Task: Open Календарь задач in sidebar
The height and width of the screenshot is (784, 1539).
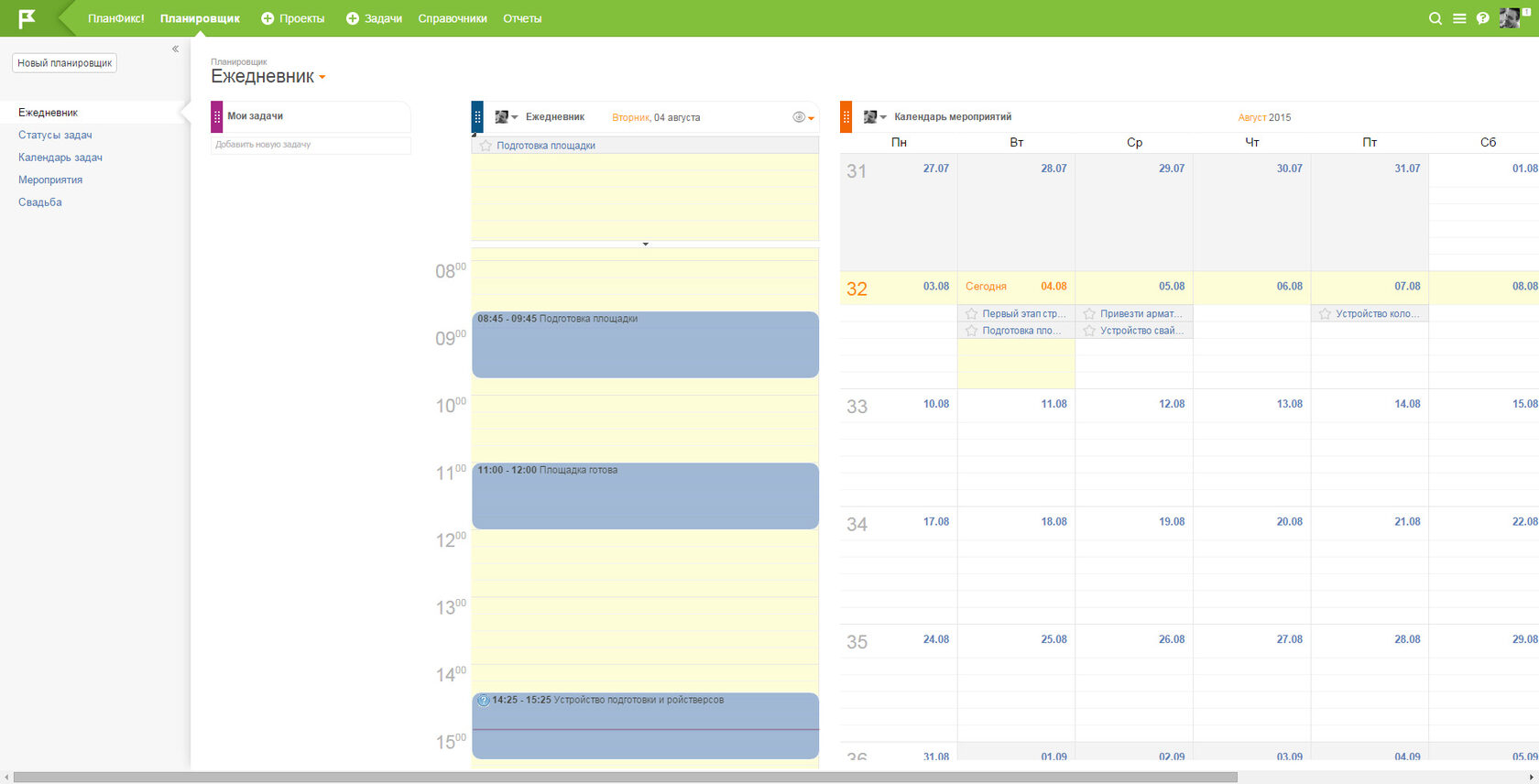Action: click(60, 158)
